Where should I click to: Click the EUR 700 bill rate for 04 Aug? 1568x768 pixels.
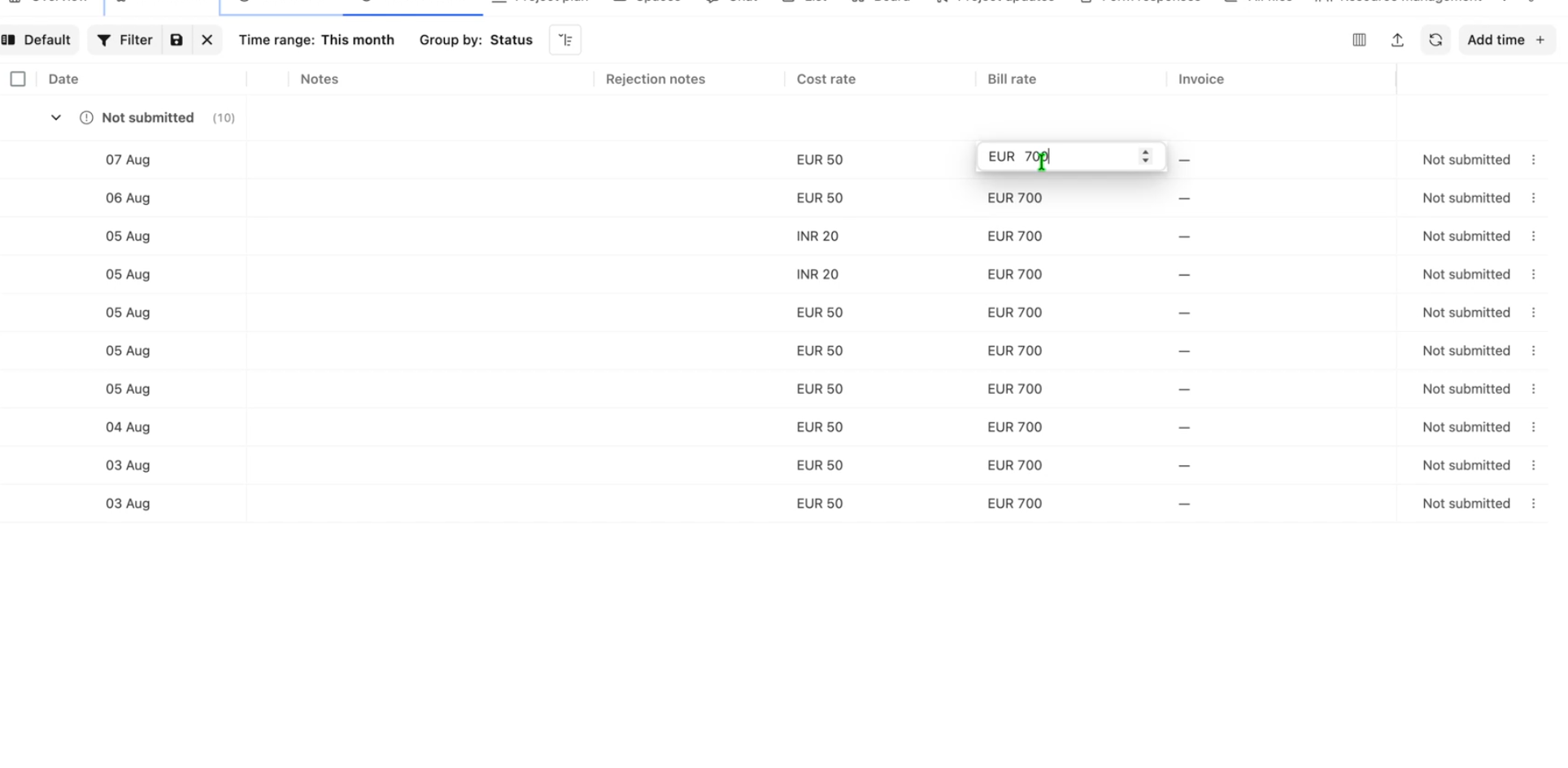coord(1015,427)
